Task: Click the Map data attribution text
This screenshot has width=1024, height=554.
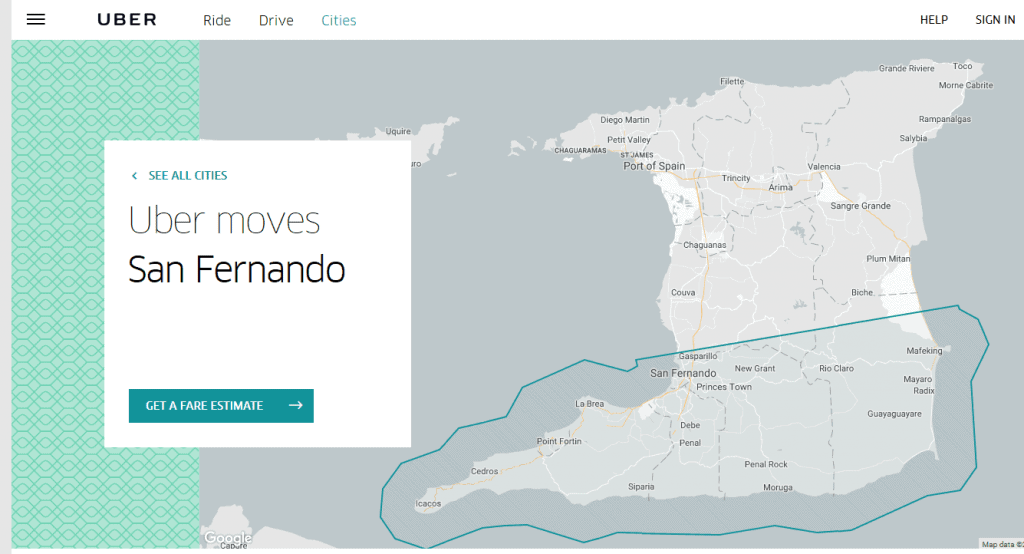Action: [x=1002, y=544]
